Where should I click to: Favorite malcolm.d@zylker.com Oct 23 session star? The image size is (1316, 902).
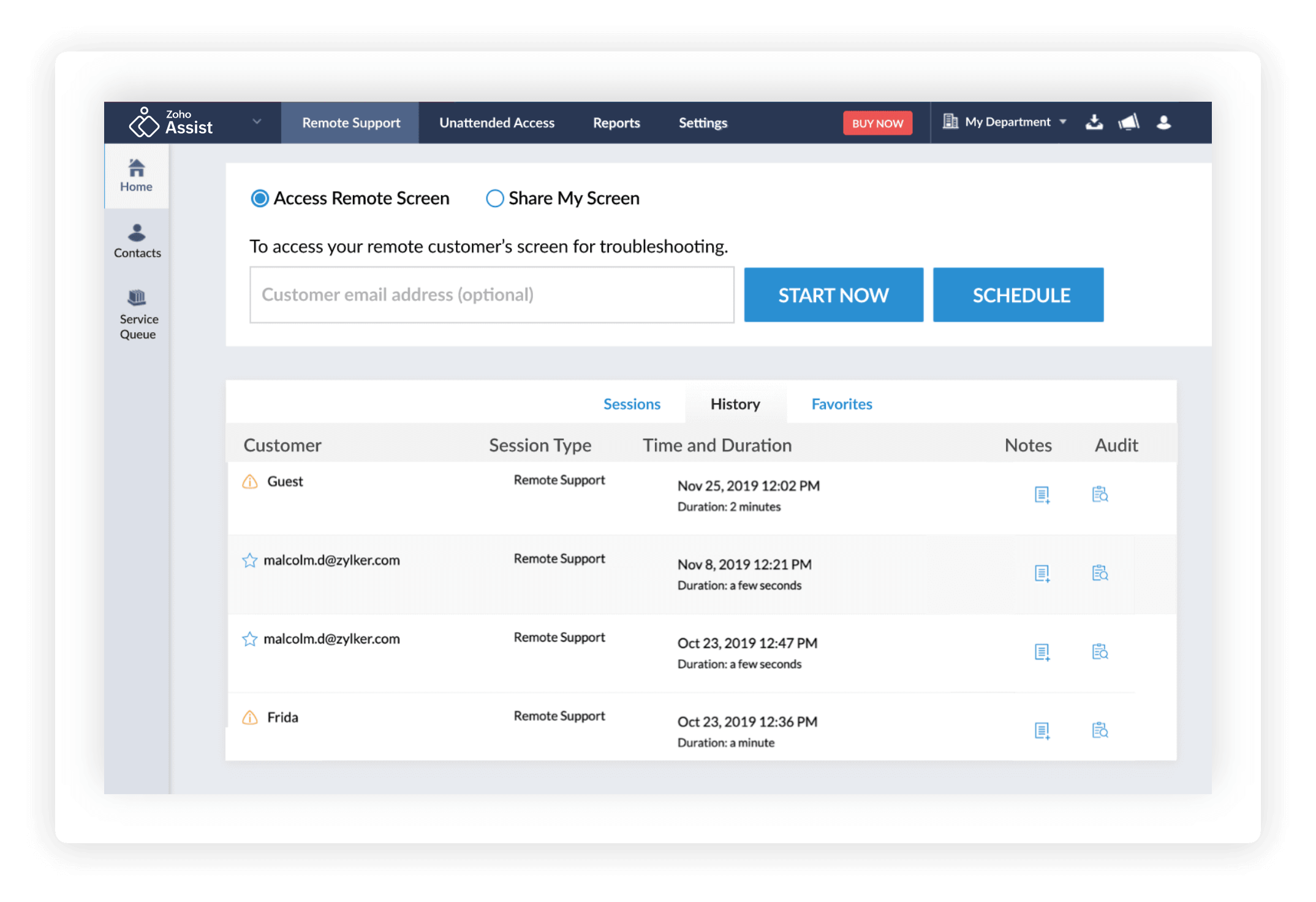(x=249, y=639)
